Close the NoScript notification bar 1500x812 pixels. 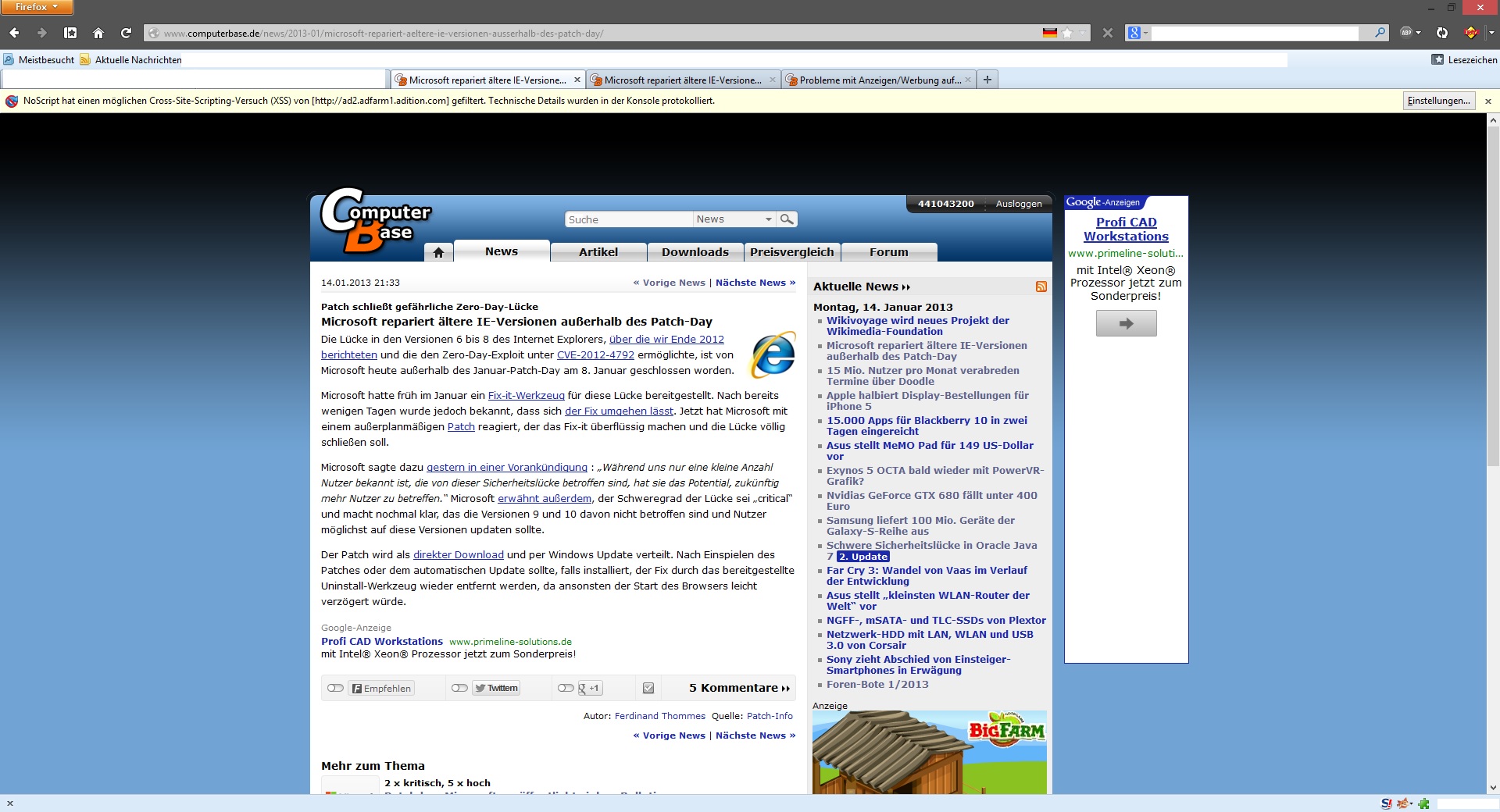point(1488,101)
